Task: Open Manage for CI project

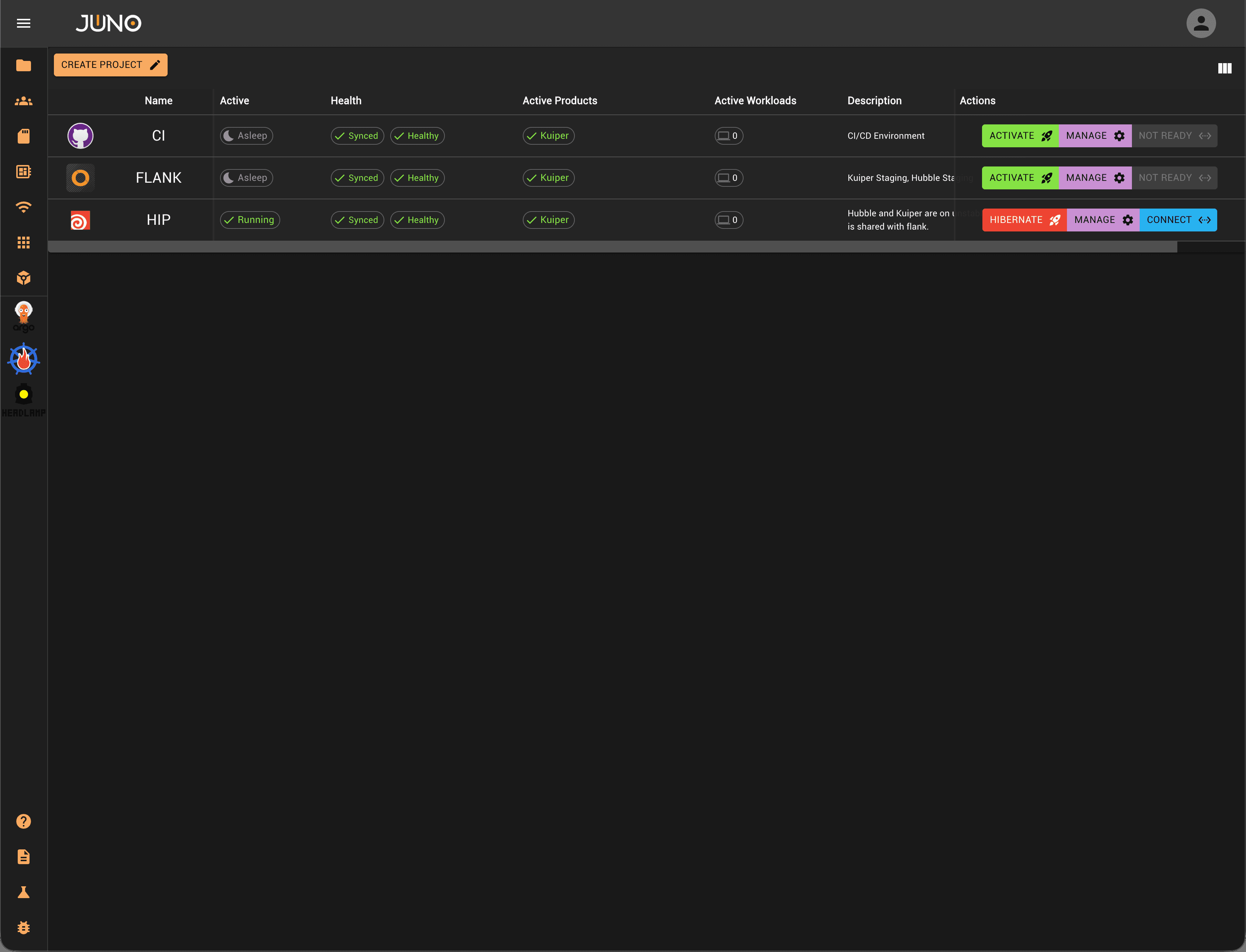Action: [x=1094, y=136]
